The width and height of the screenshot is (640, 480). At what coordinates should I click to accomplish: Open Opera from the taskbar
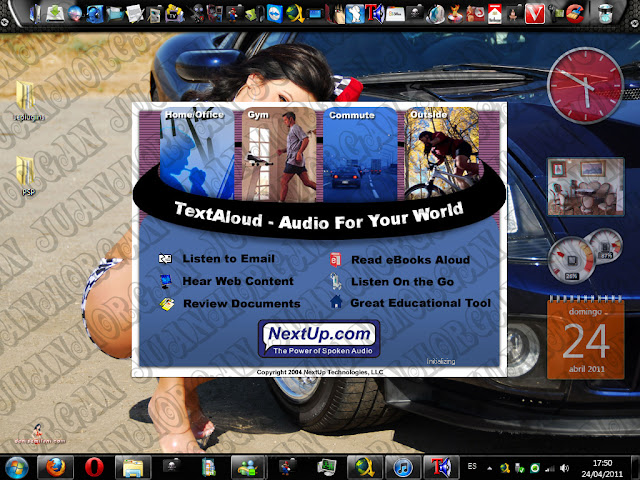(94, 467)
